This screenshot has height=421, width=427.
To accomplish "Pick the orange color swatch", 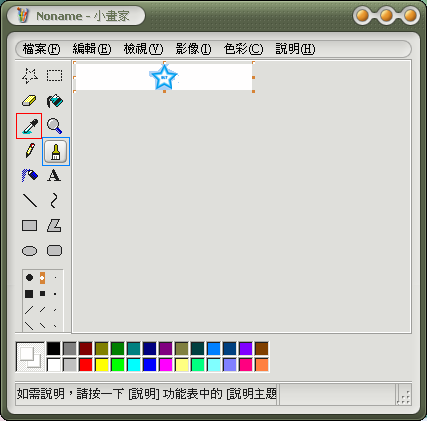I will [262, 365].
